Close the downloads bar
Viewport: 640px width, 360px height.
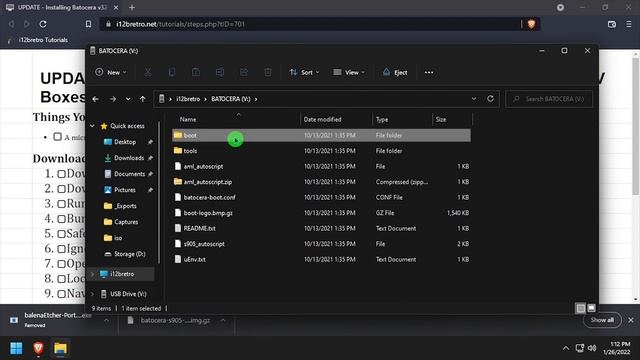pyautogui.click(x=631, y=320)
